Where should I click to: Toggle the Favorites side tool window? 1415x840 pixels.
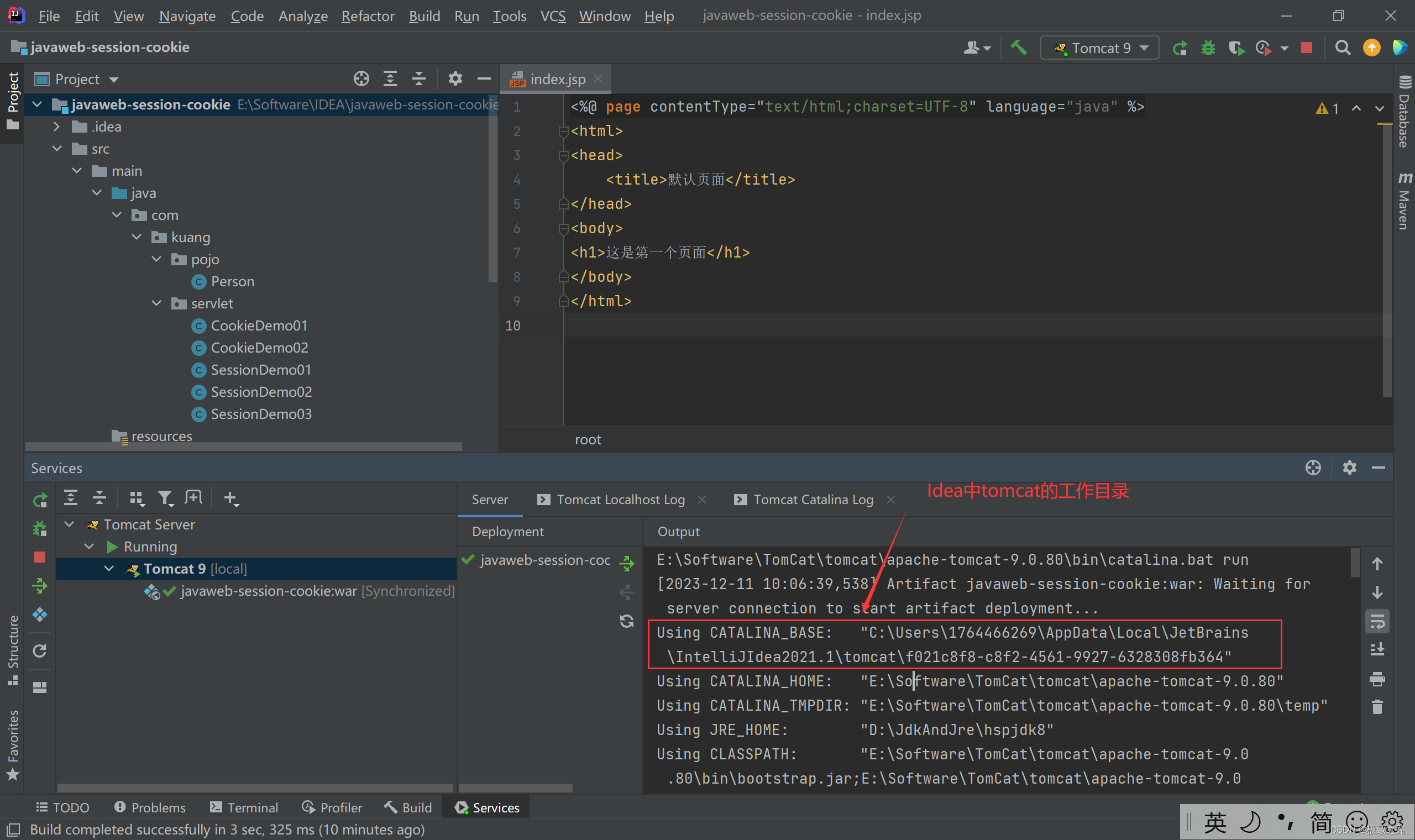[13, 745]
